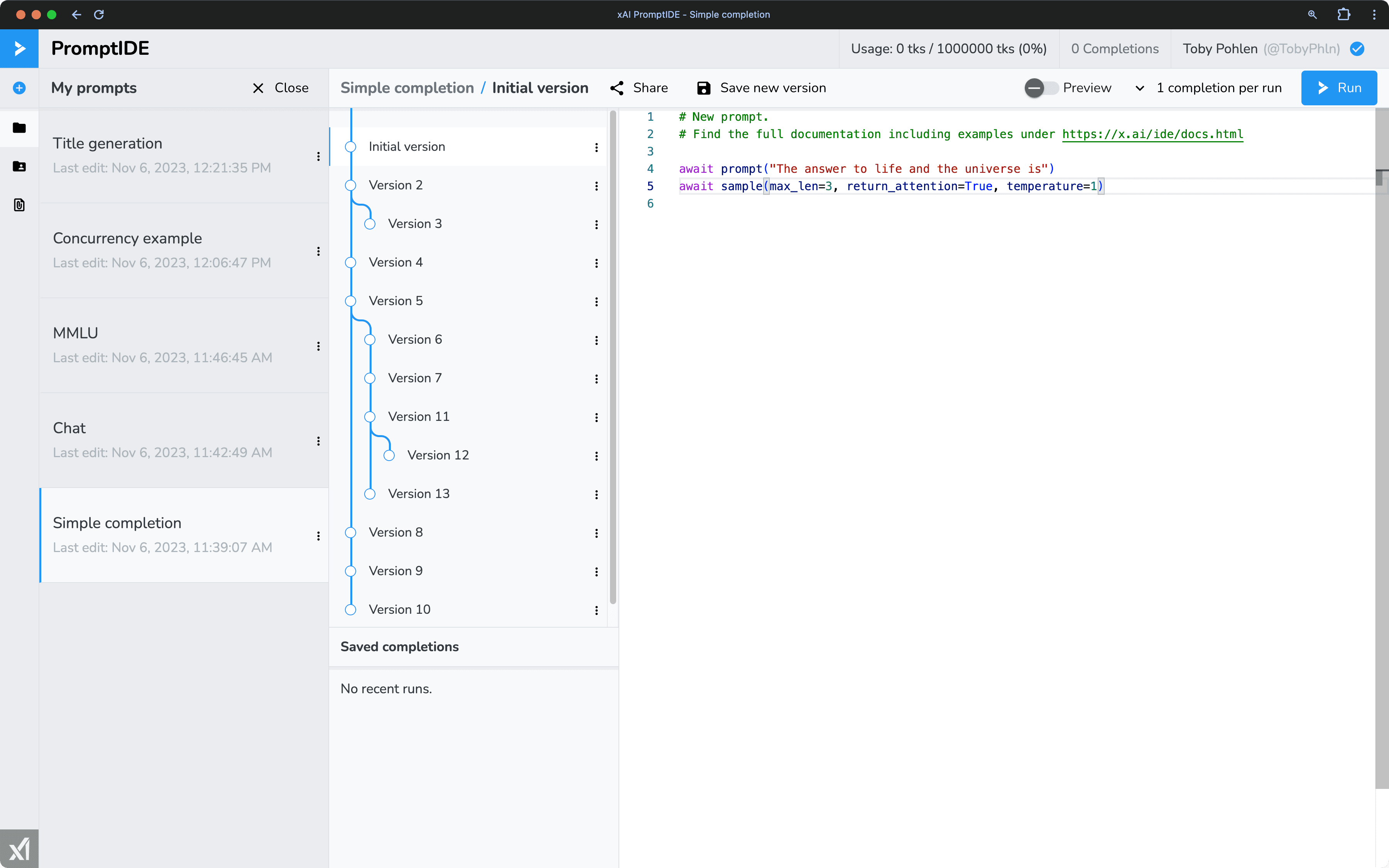Select Version 5 in version tree

coord(396,300)
